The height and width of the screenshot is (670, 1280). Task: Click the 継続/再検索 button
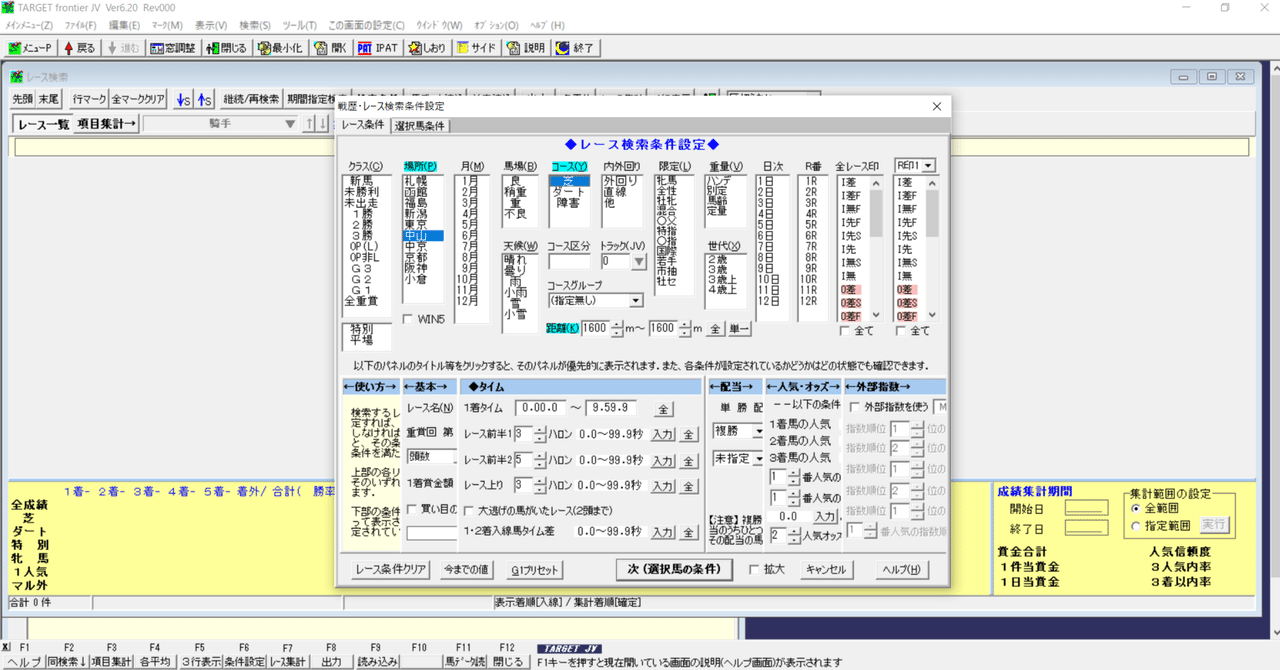coord(251,99)
